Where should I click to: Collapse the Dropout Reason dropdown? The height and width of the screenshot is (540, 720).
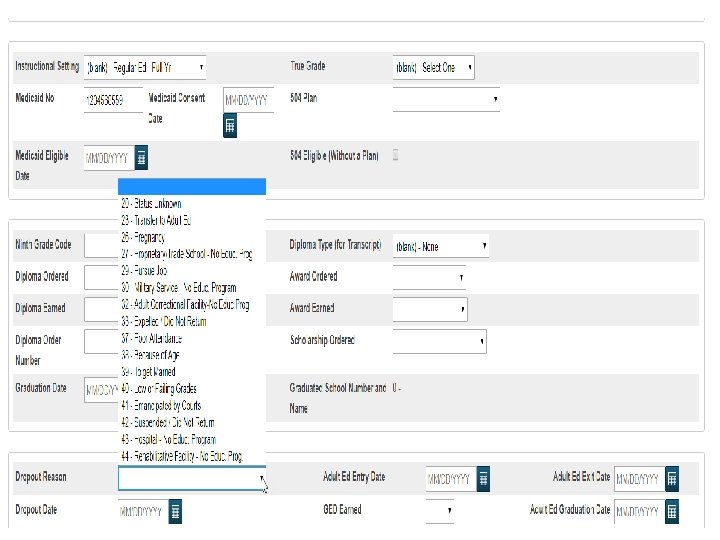[x=192, y=478]
